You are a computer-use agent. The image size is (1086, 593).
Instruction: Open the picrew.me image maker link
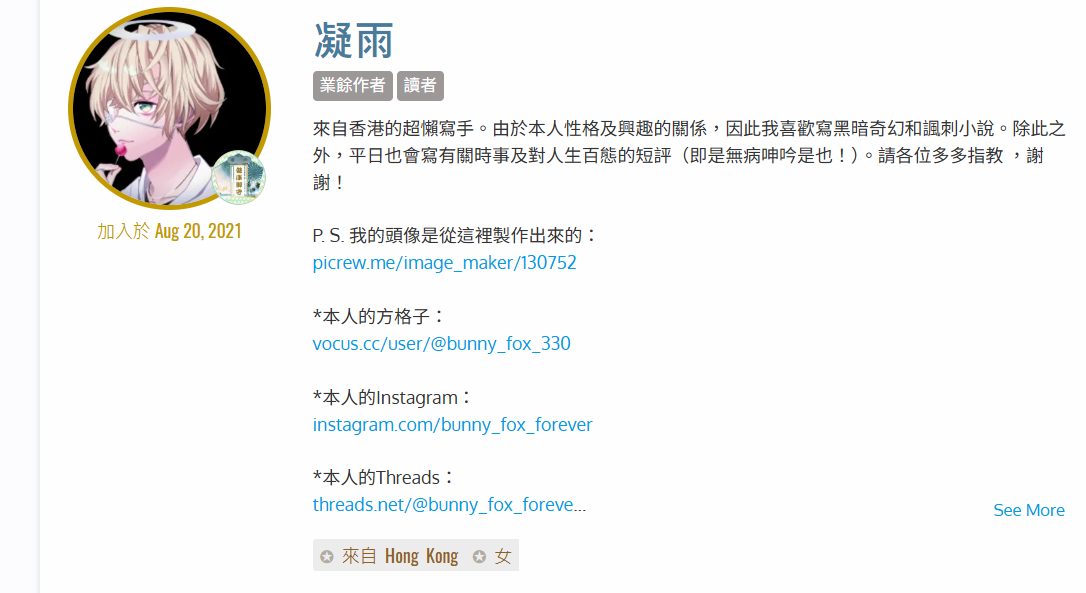point(445,263)
